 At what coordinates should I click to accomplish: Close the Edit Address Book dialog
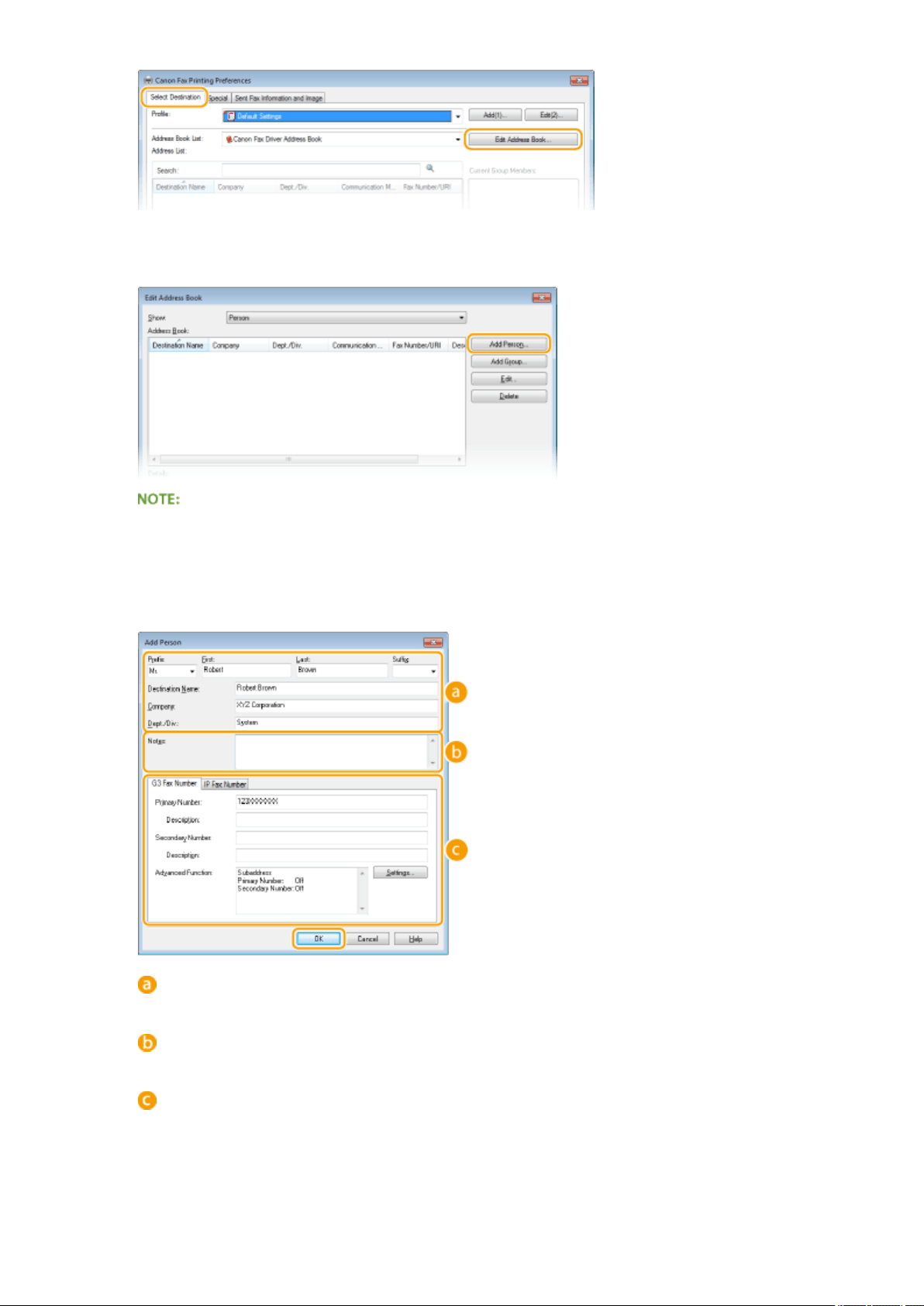click(541, 298)
